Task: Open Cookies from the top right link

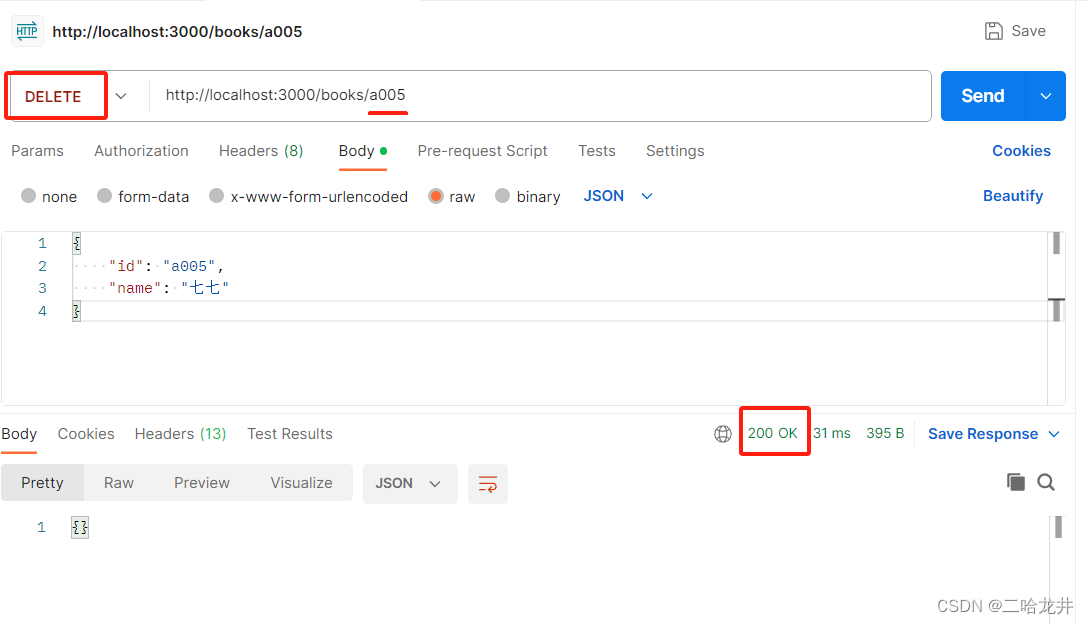Action: point(1021,150)
